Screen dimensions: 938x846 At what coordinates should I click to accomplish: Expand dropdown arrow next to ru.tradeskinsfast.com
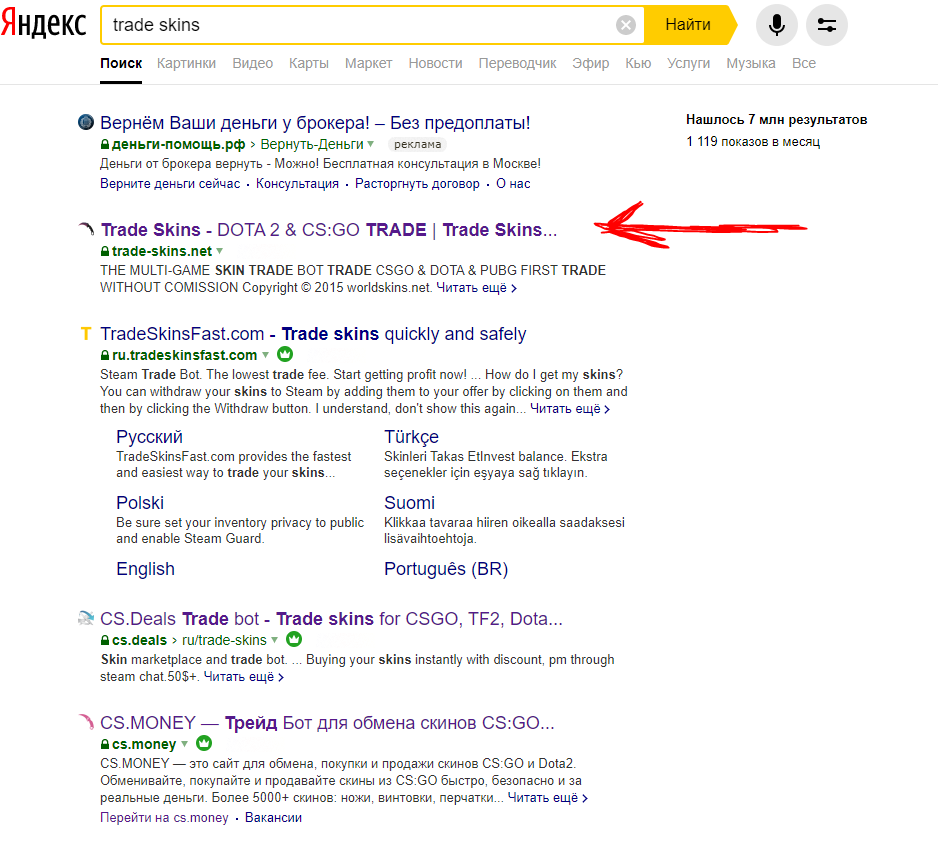266,355
